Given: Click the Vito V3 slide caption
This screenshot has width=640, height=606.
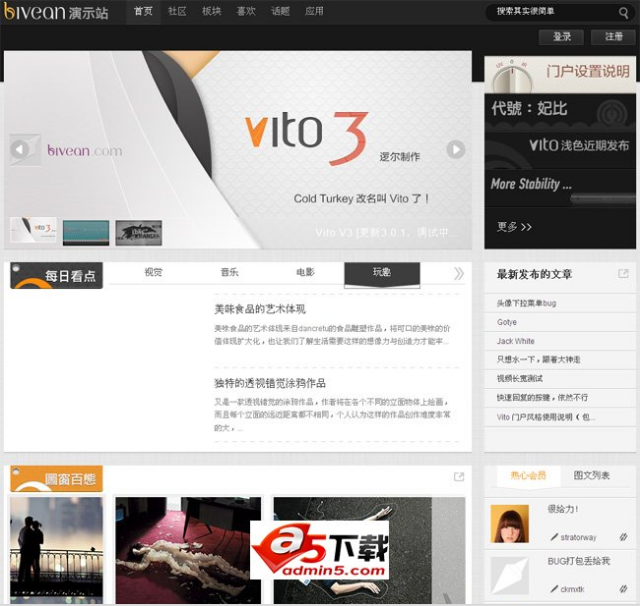Looking at the screenshot, I should pyautogui.click(x=386, y=233).
